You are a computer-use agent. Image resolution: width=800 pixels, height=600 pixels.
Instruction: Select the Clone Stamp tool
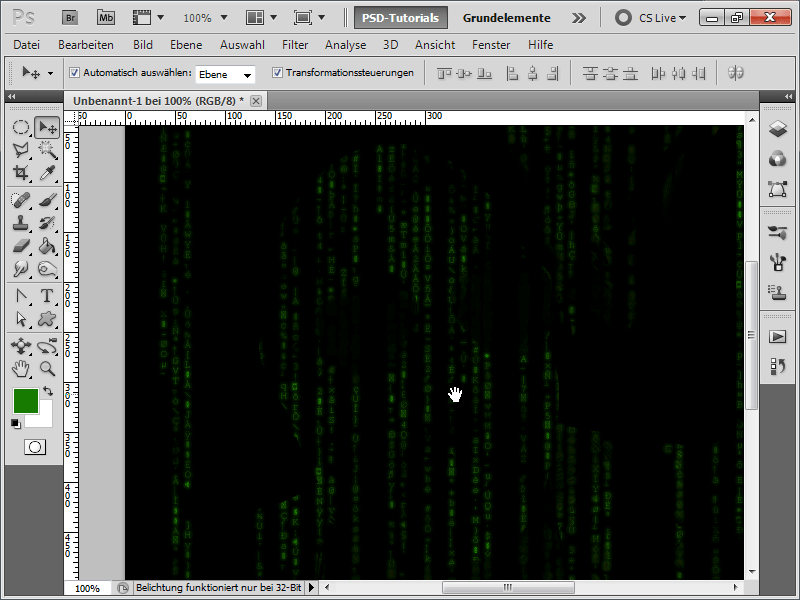point(21,223)
